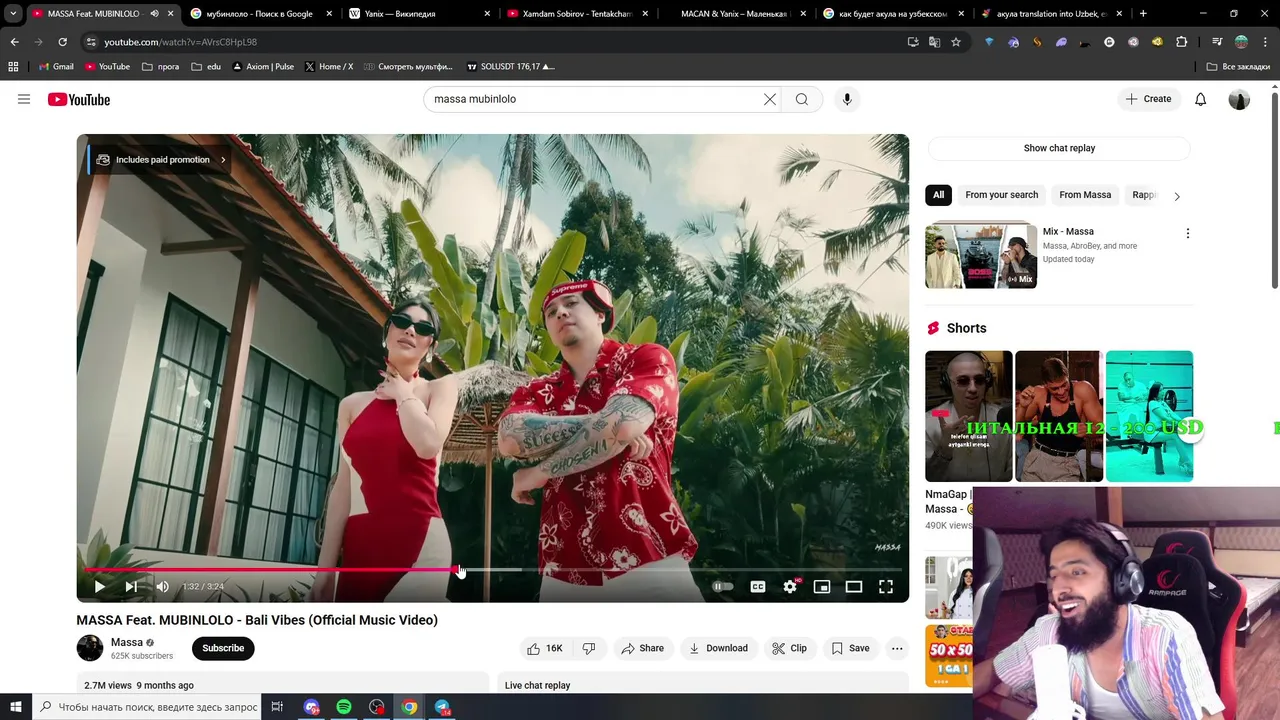Open Massa channel avatar

point(90,648)
